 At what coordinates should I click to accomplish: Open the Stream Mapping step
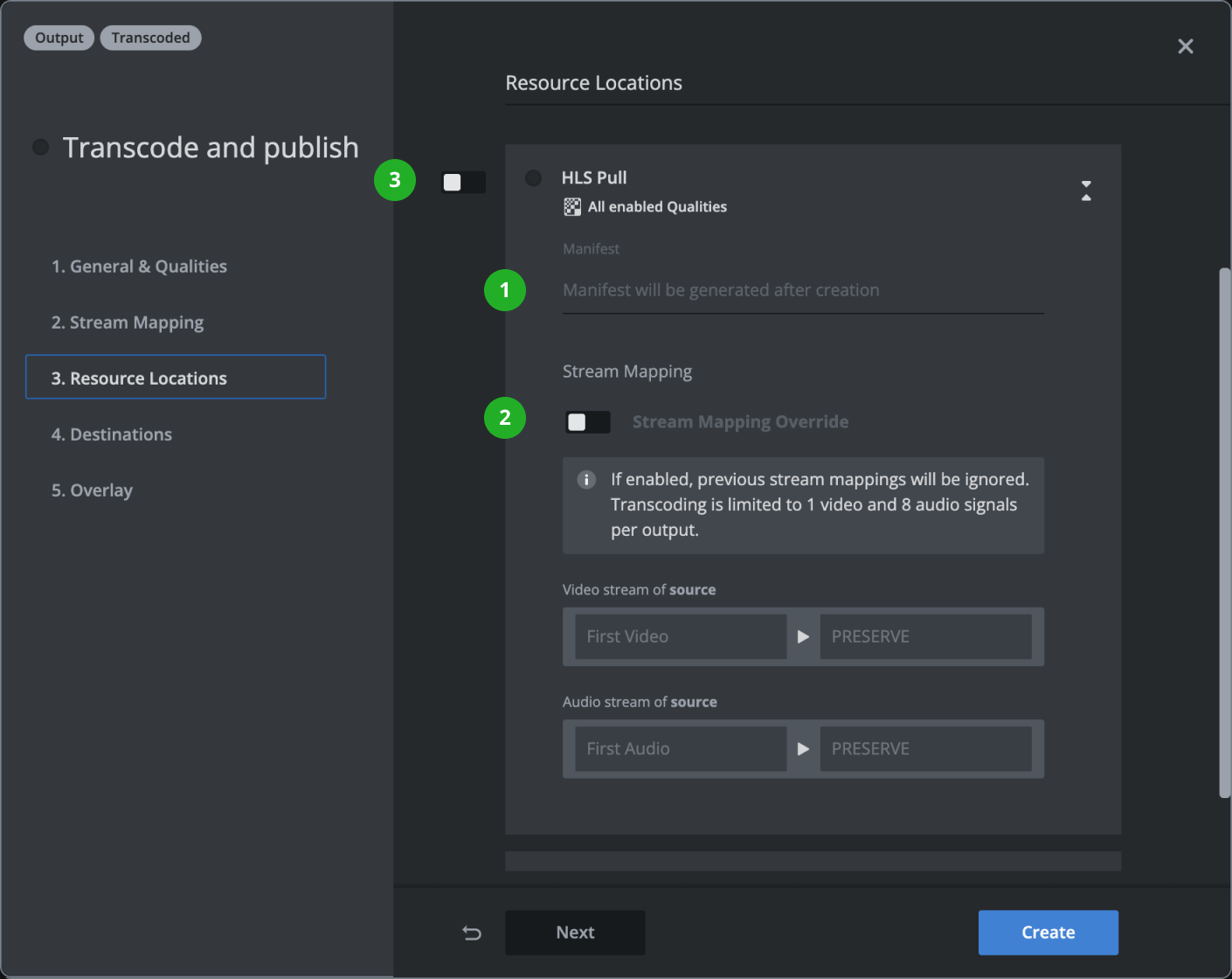coord(128,323)
